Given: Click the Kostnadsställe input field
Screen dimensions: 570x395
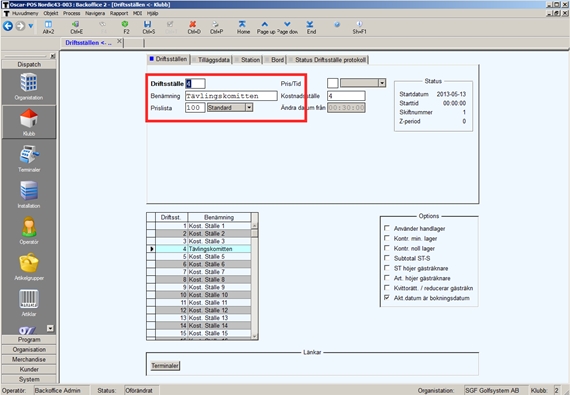Looking at the screenshot, I should 346,96.
